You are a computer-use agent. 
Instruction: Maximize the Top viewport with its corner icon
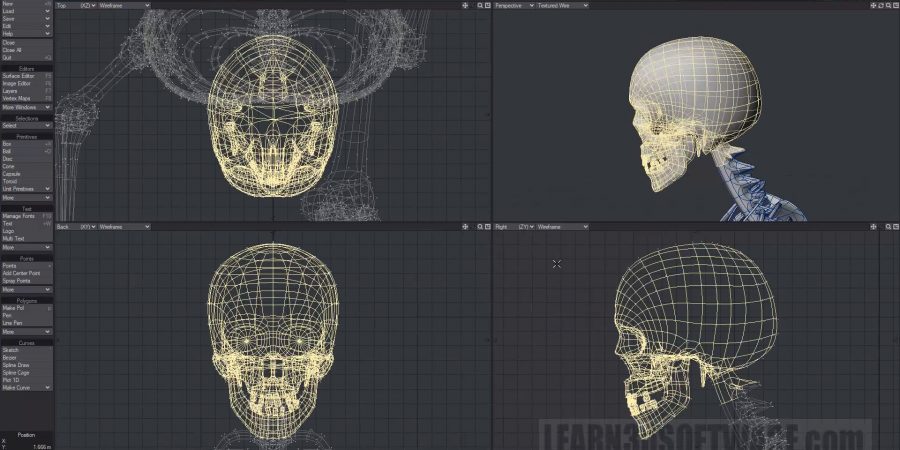click(x=487, y=5)
